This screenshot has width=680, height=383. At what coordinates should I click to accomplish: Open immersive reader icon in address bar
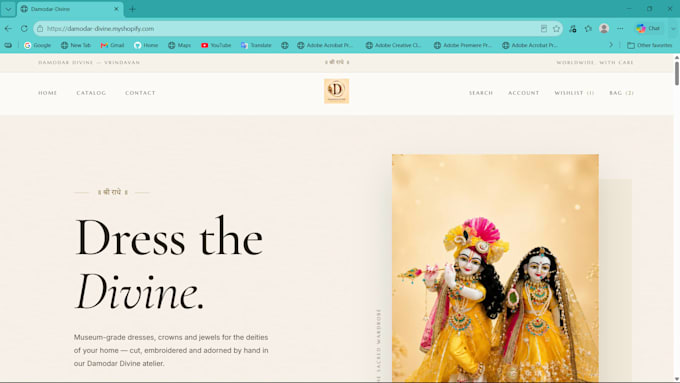pyautogui.click(x=544, y=29)
